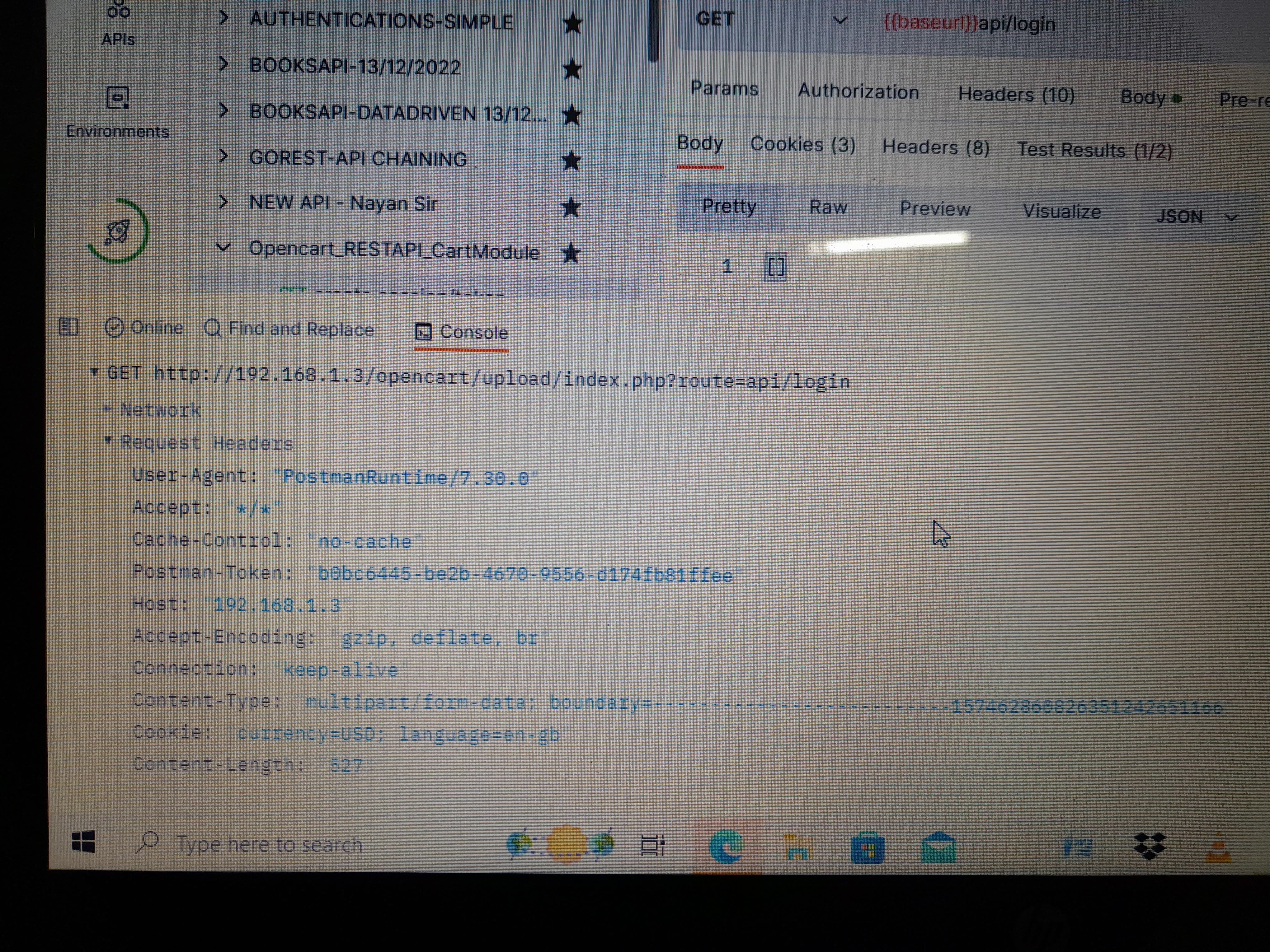The height and width of the screenshot is (952, 1270).
Task: Click the Console icon in footer
Action: pyautogui.click(x=424, y=332)
